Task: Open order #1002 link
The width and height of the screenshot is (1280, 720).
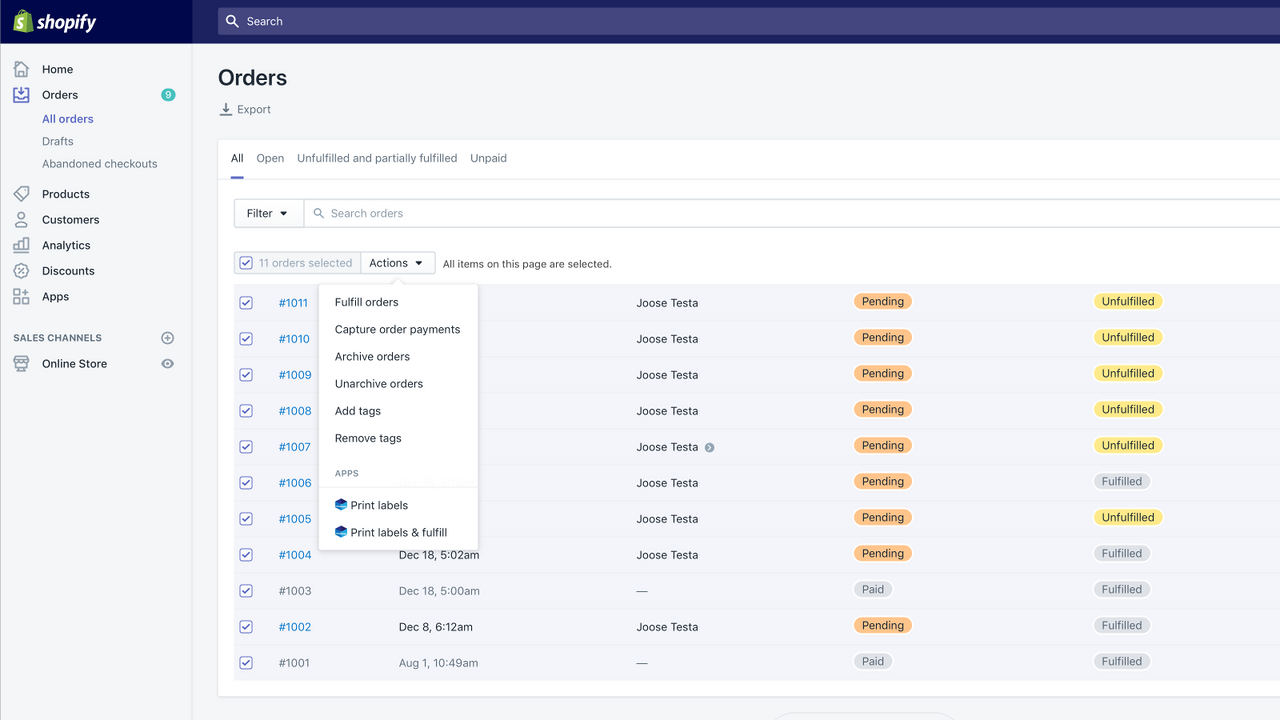Action: (295, 627)
